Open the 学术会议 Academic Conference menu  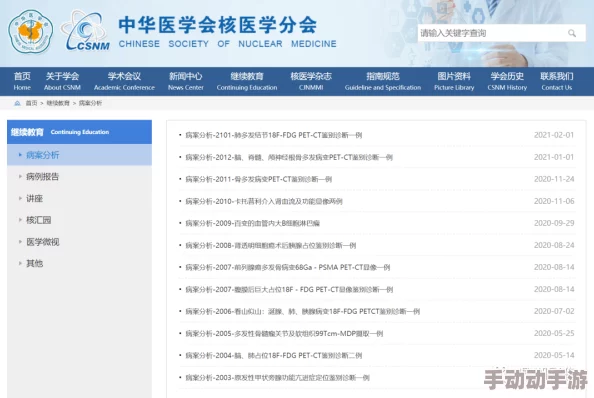point(124,81)
